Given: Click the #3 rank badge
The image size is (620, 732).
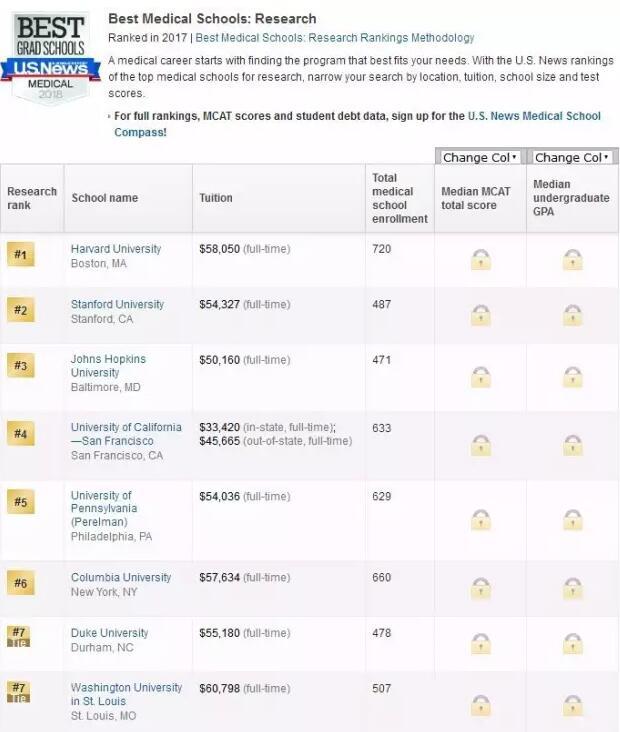Looking at the screenshot, I should tap(21, 365).
